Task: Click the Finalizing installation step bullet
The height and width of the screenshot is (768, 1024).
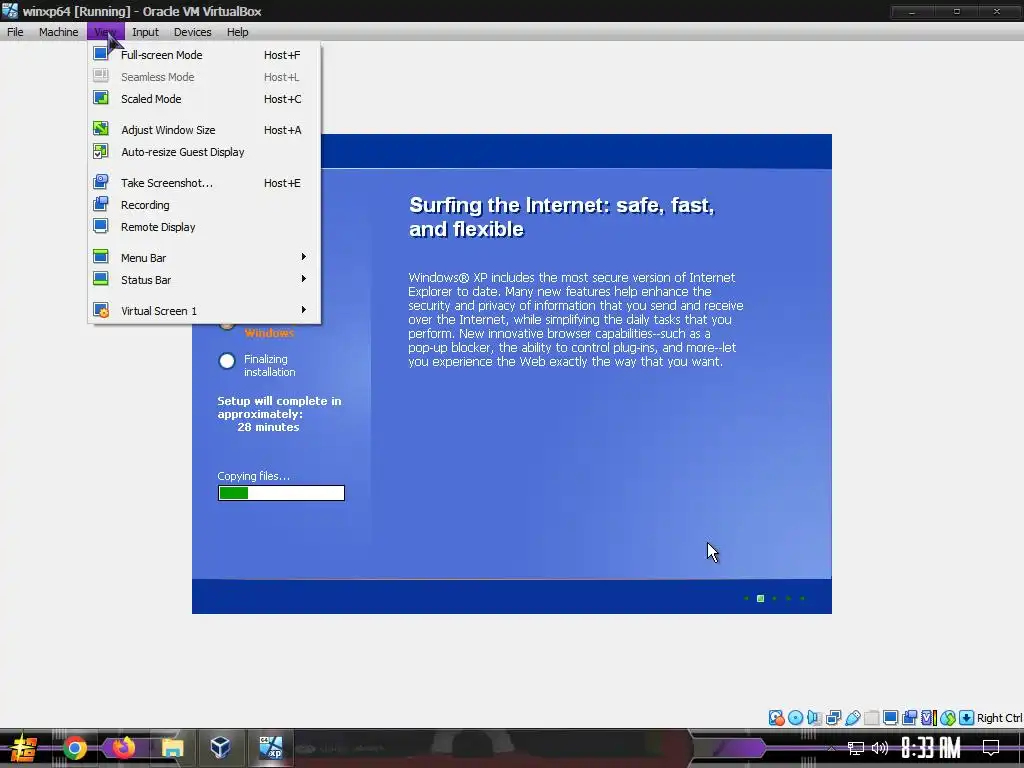Action: tap(227, 361)
